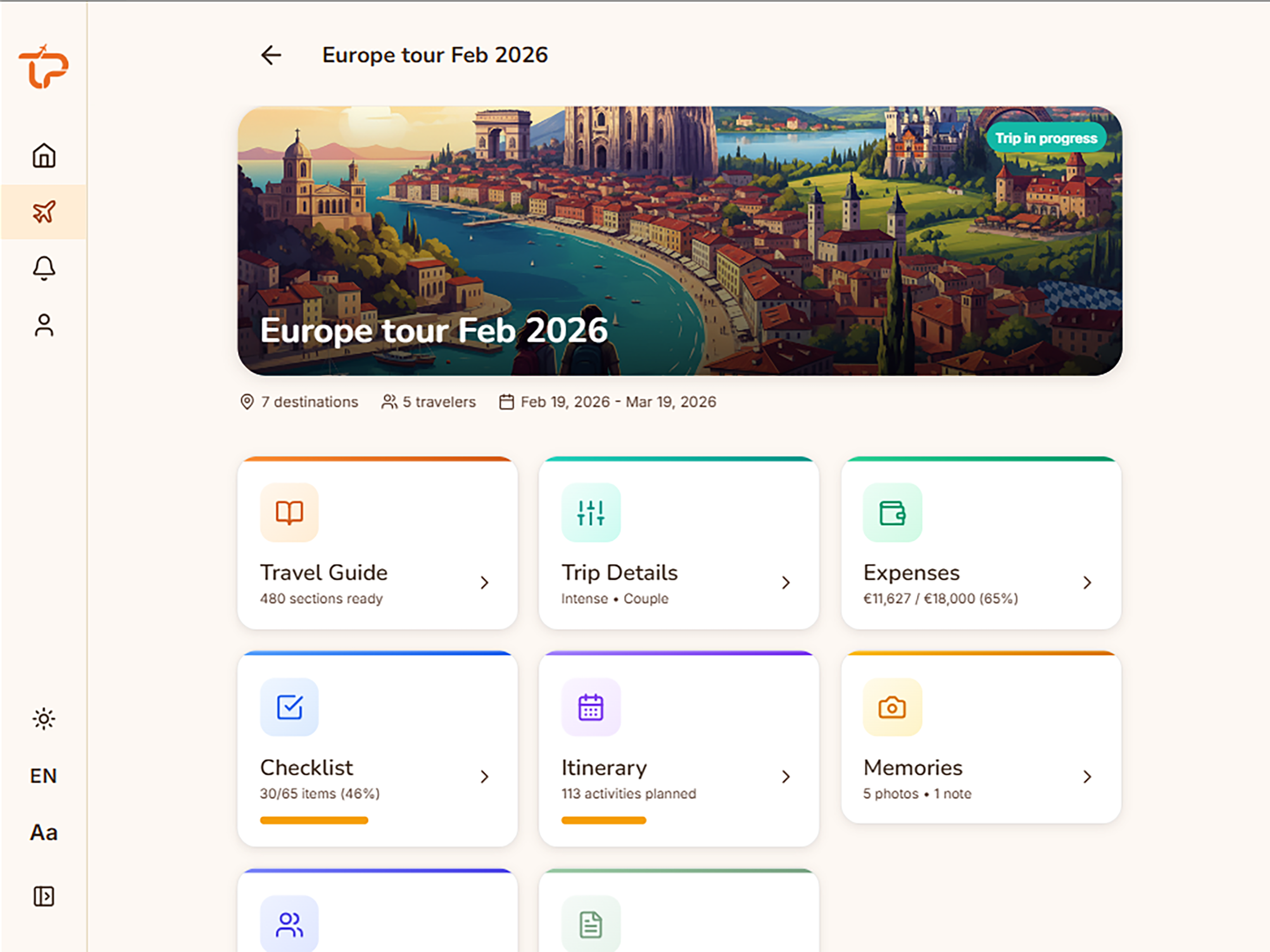
Task: Toggle light theme sun icon
Action: pos(44,719)
